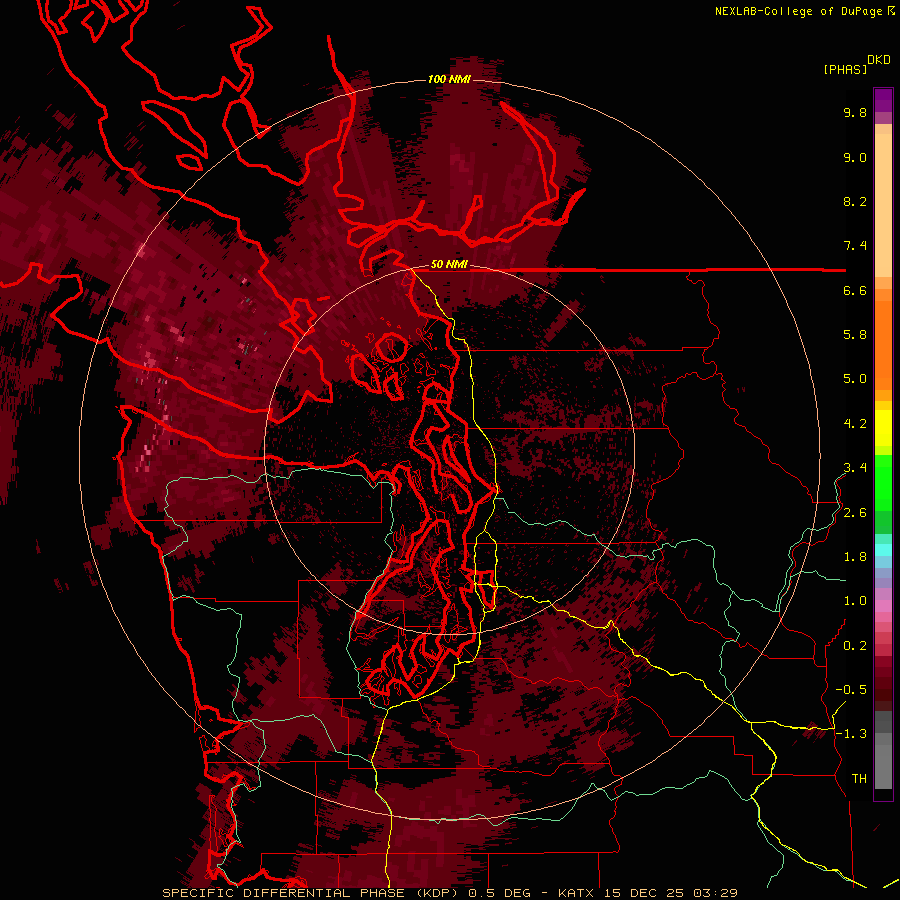Click the 9.0 scale value
900x900 pixels.
point(855,157)
